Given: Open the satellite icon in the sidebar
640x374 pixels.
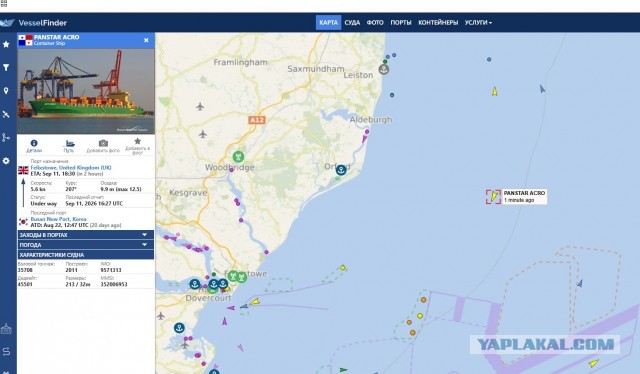Looking at the screenshot, I should coord(6,114).
